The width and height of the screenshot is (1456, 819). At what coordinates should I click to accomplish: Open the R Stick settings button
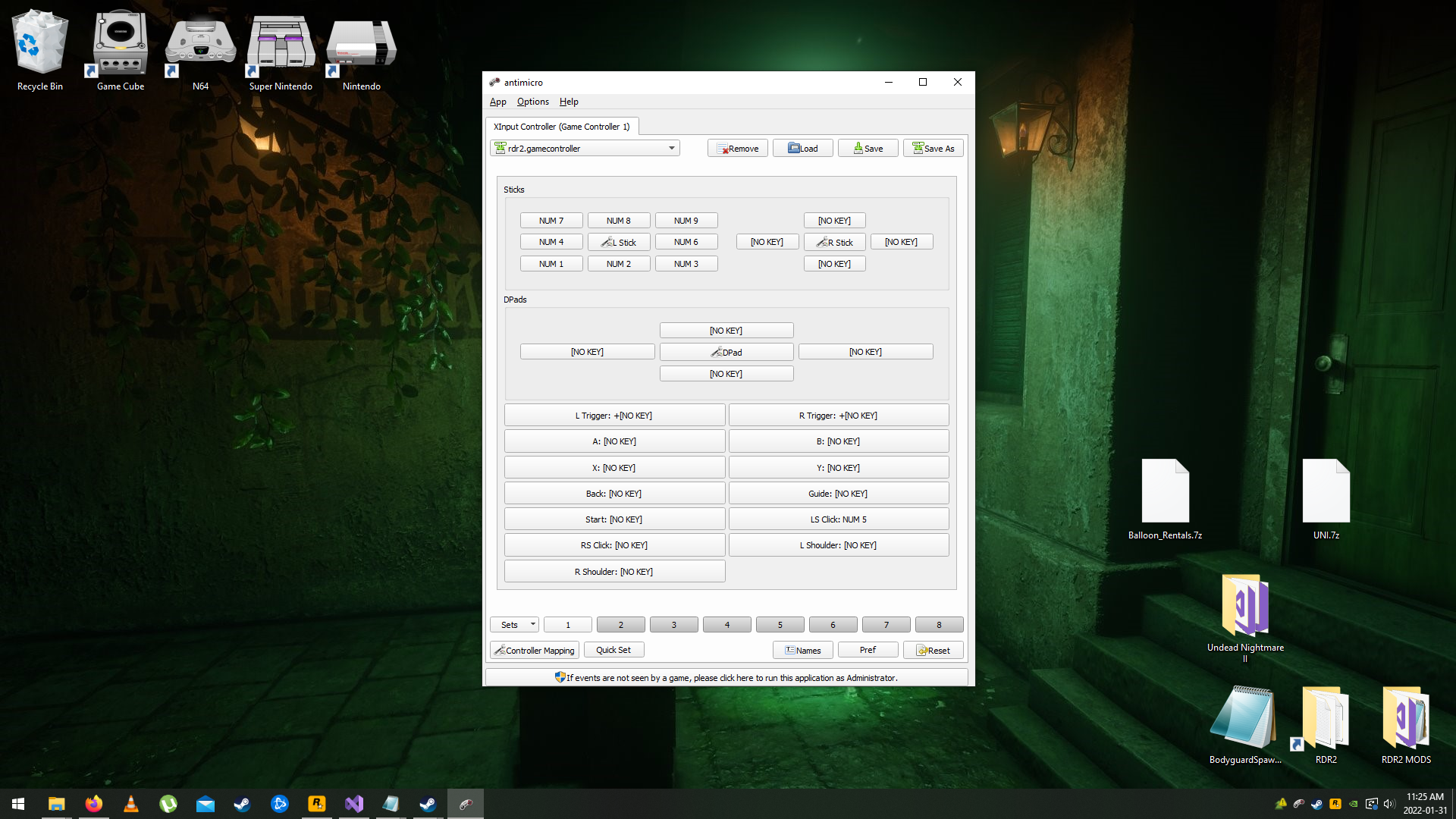coord(834,243)
